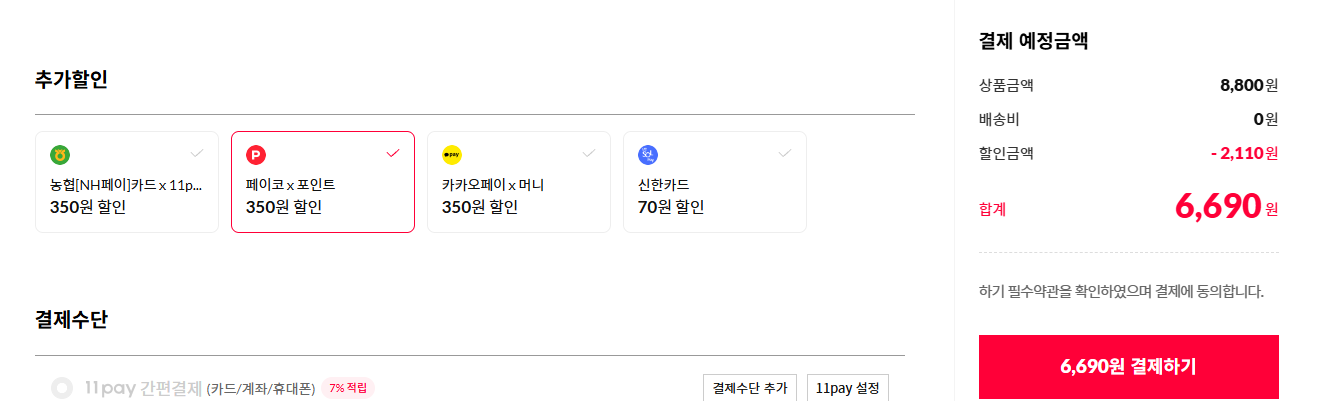Screen dimensions: 1320x401
Task: Click the blue 신한카드 logo icon
Action: (x=648, y=155)
